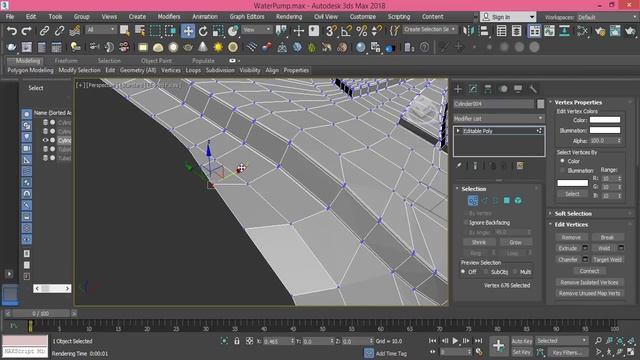
Task: Open the Rendering menu
Action: (x=289, y=17)
